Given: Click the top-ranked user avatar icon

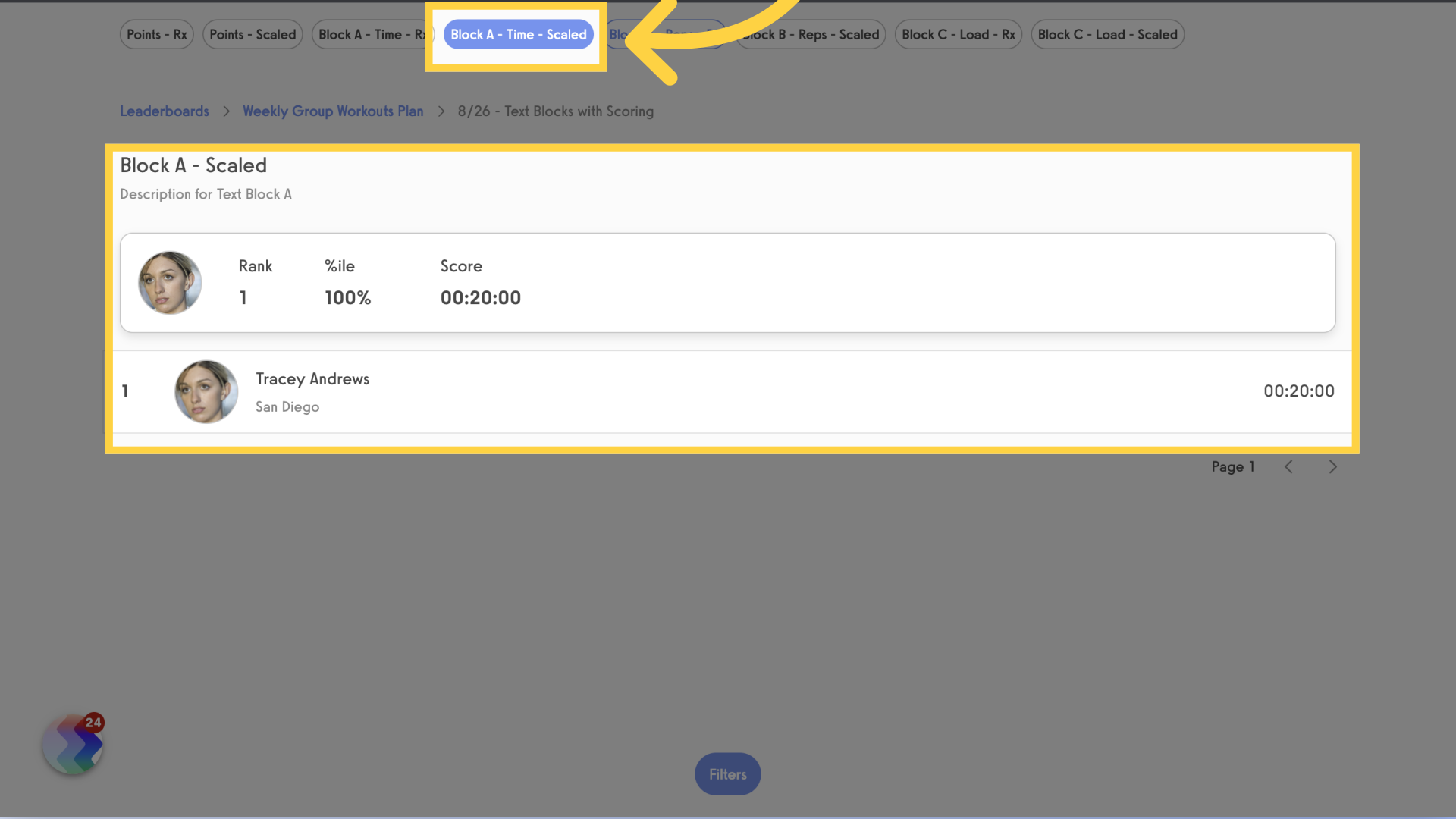Looking at the screenshot, I should click(x=169, y=282).
